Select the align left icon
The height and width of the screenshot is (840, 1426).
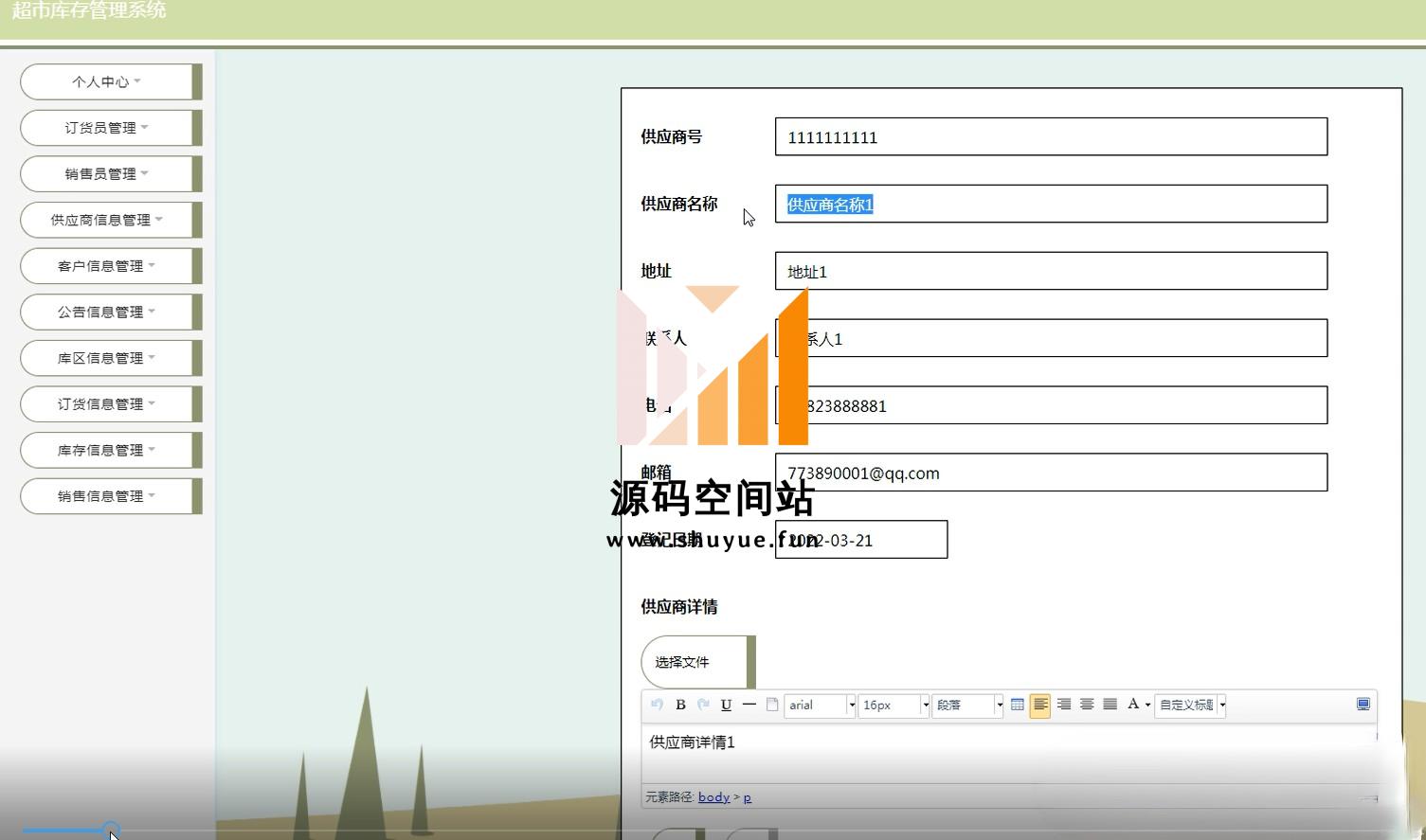pos(1040,705)
